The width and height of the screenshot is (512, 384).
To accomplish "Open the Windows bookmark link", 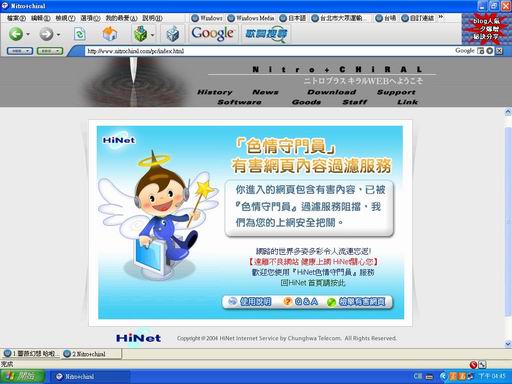I will click(x=207, y=18).
